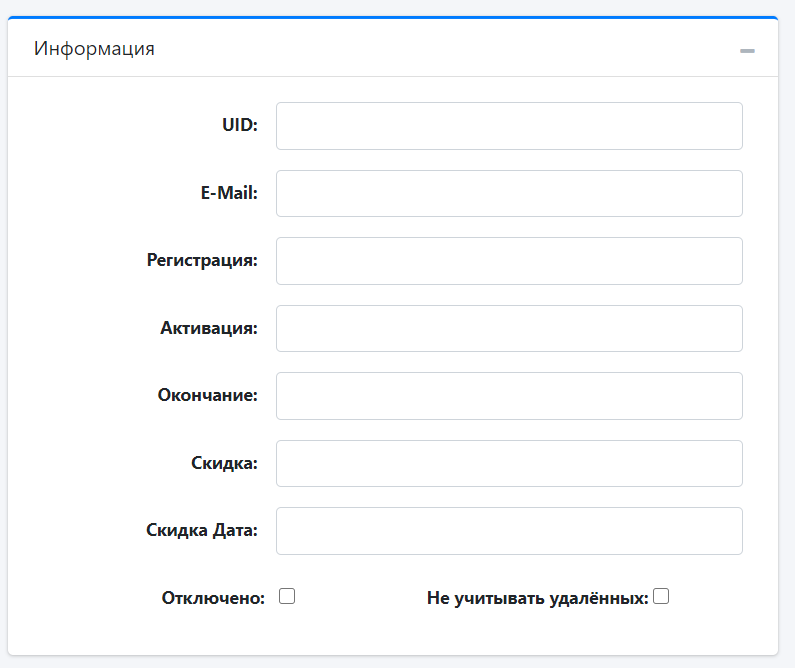This screenshot has height=668, width=795.
Task: Click into the Окончание field
Action: coord(509,396)
